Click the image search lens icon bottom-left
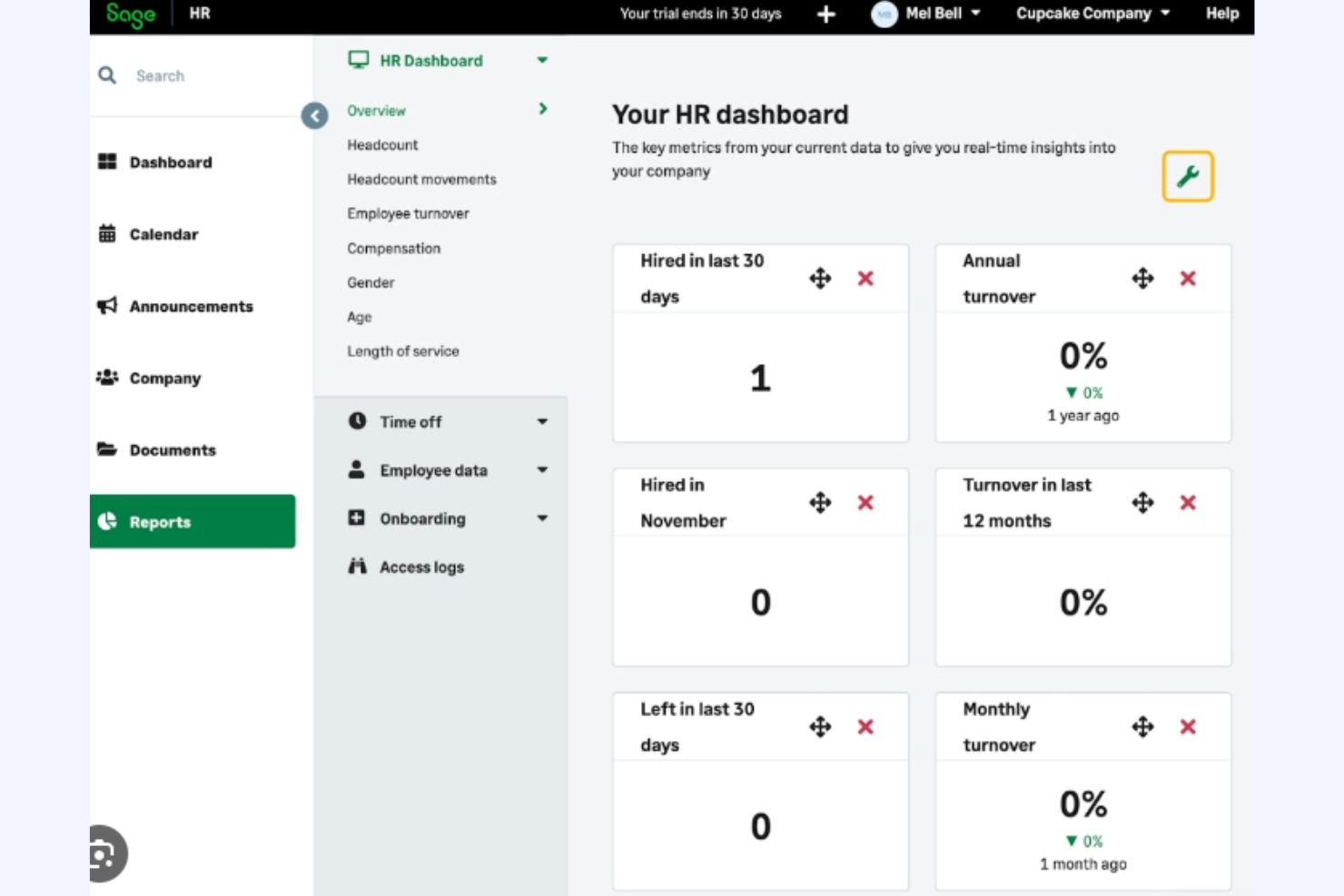The height and width of the screenshot is (896, 1344). point(103,853)
